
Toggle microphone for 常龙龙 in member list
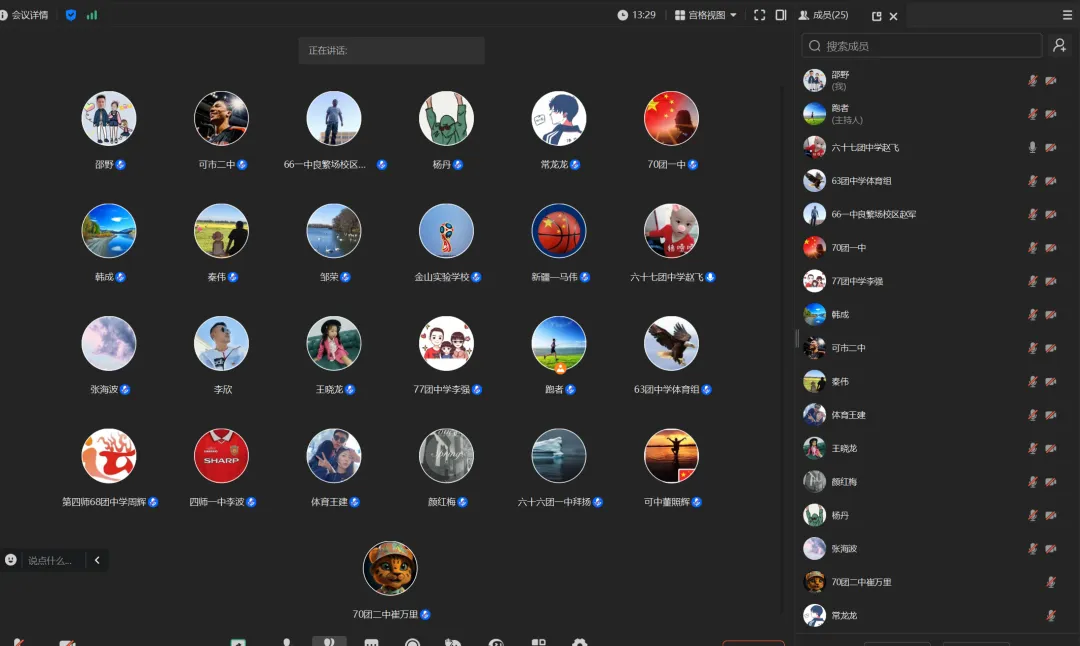point(1050,616)
